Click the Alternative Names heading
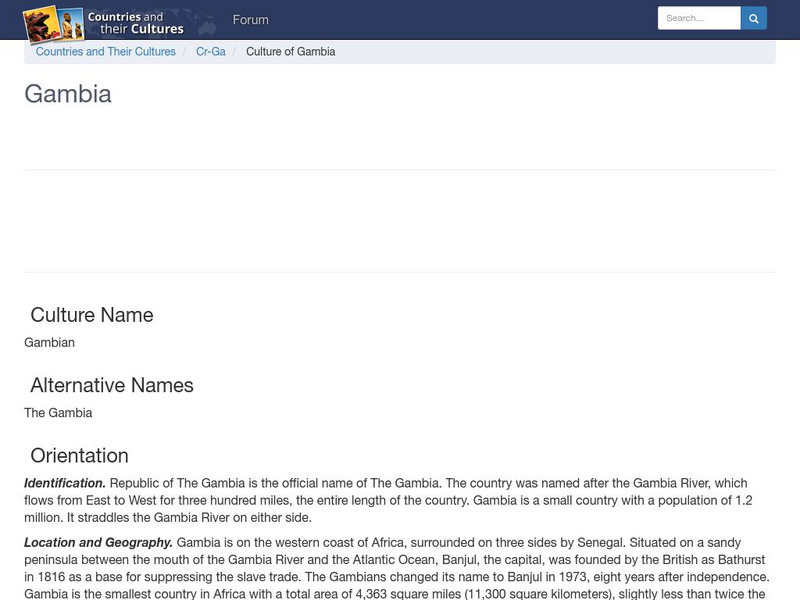This screenshot has height=600, width=800. [112, 385]
